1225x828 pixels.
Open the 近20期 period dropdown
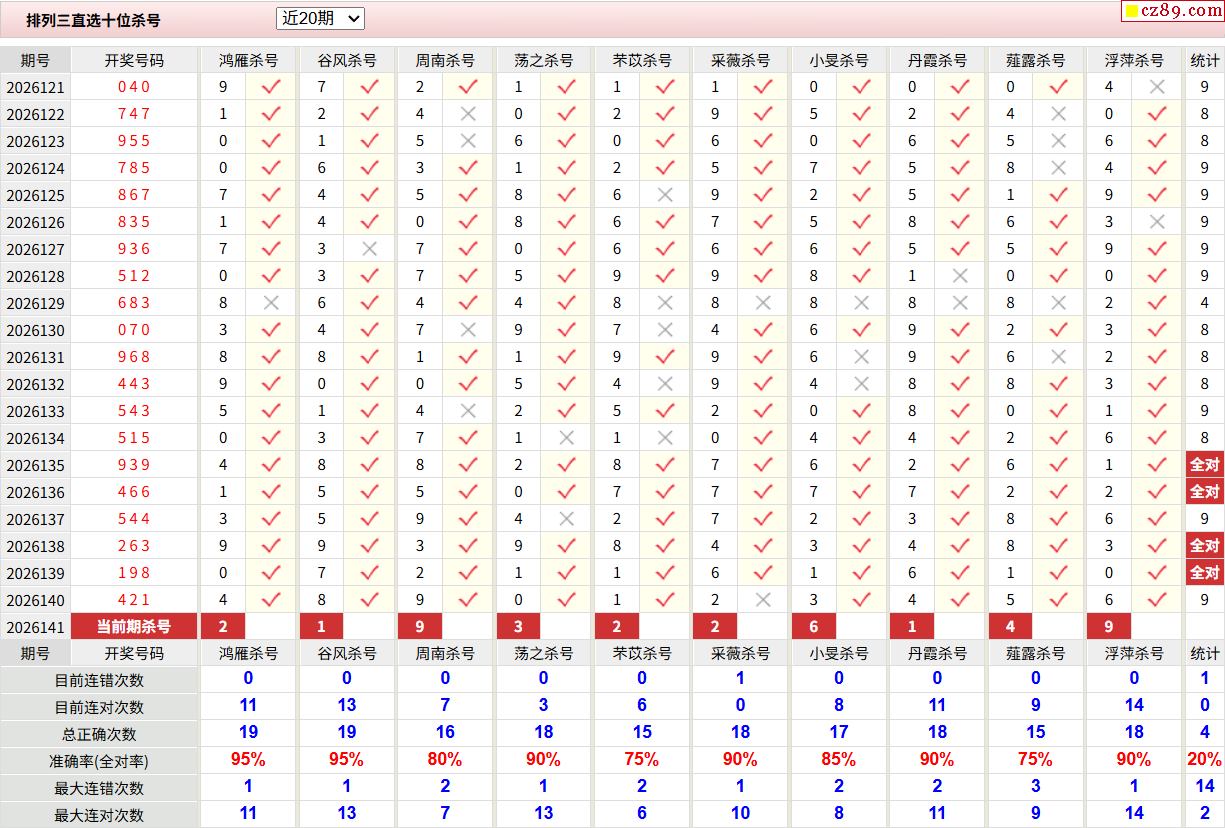pos(320,18)
